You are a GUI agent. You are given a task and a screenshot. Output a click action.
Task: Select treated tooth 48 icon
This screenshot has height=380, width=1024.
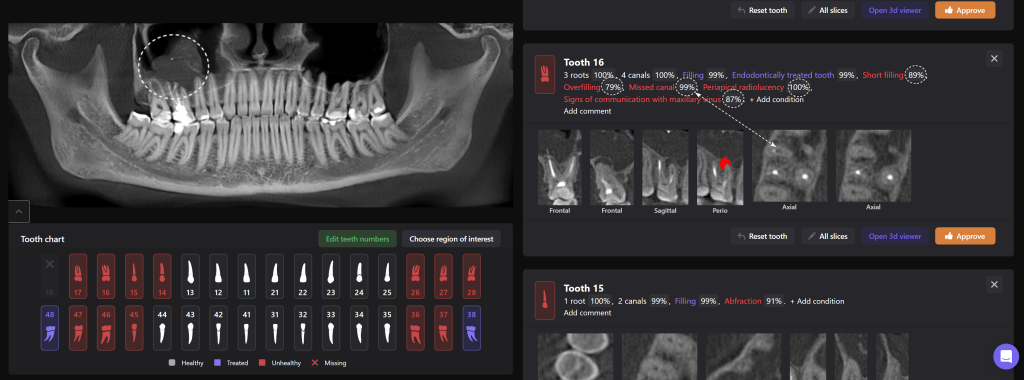(50, 328)
